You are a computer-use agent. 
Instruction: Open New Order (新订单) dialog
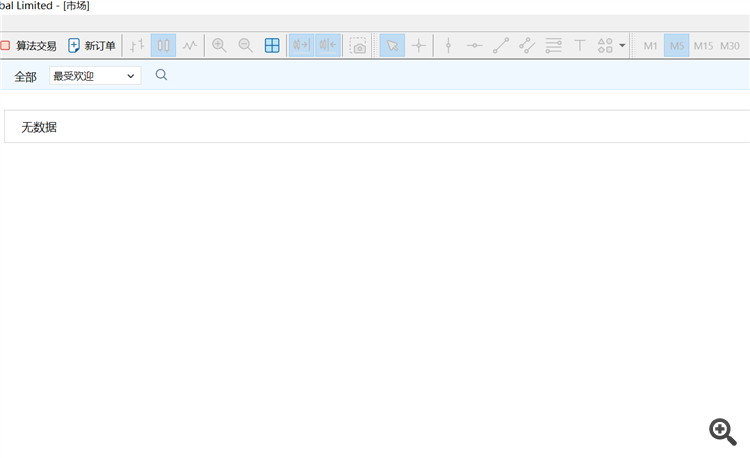click(92, 46)
